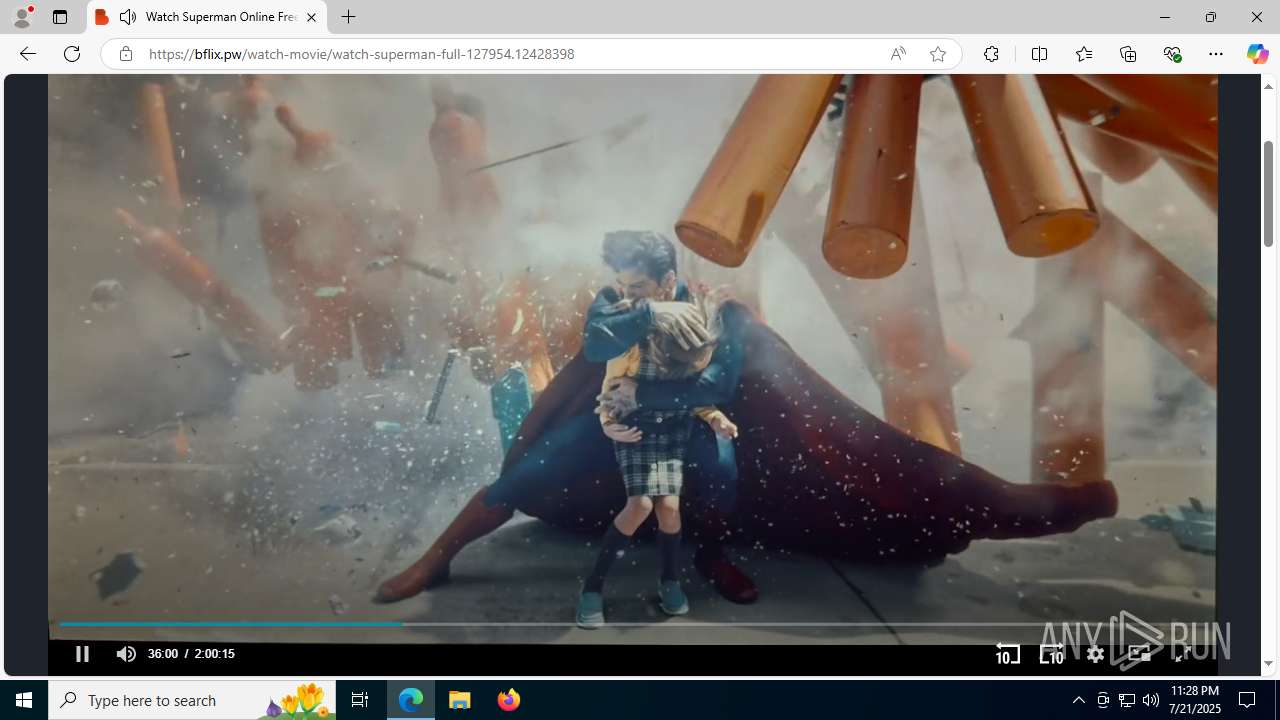This screenshot has height=720, width=1280.
Task: Open Collections panel
Action: (1128, 54)
